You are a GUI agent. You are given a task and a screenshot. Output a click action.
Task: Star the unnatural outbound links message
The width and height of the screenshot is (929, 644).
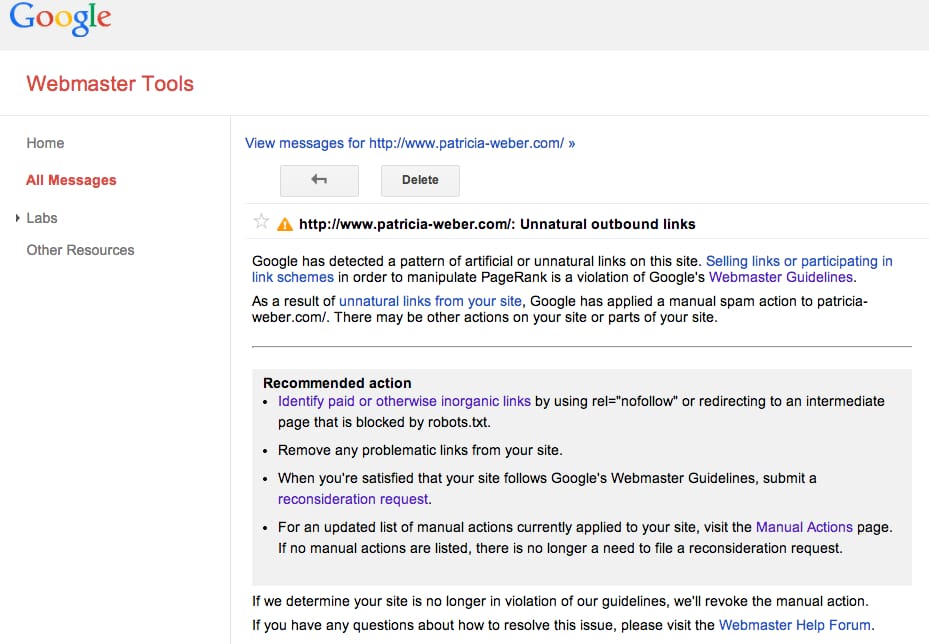pos(261,223)
